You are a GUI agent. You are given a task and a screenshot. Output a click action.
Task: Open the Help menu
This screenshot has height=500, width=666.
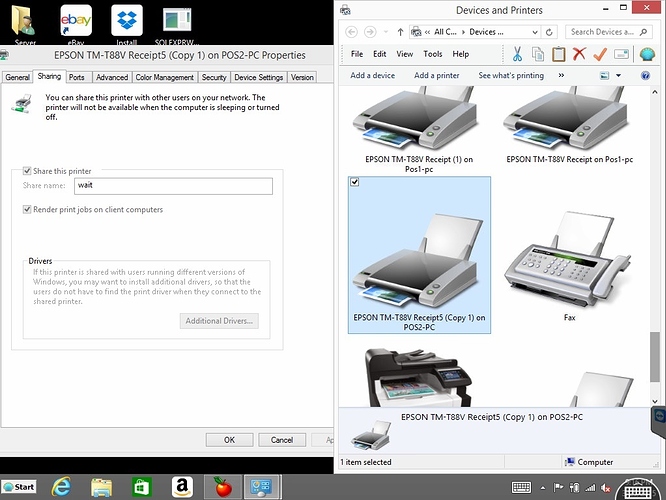click(460, 54)
